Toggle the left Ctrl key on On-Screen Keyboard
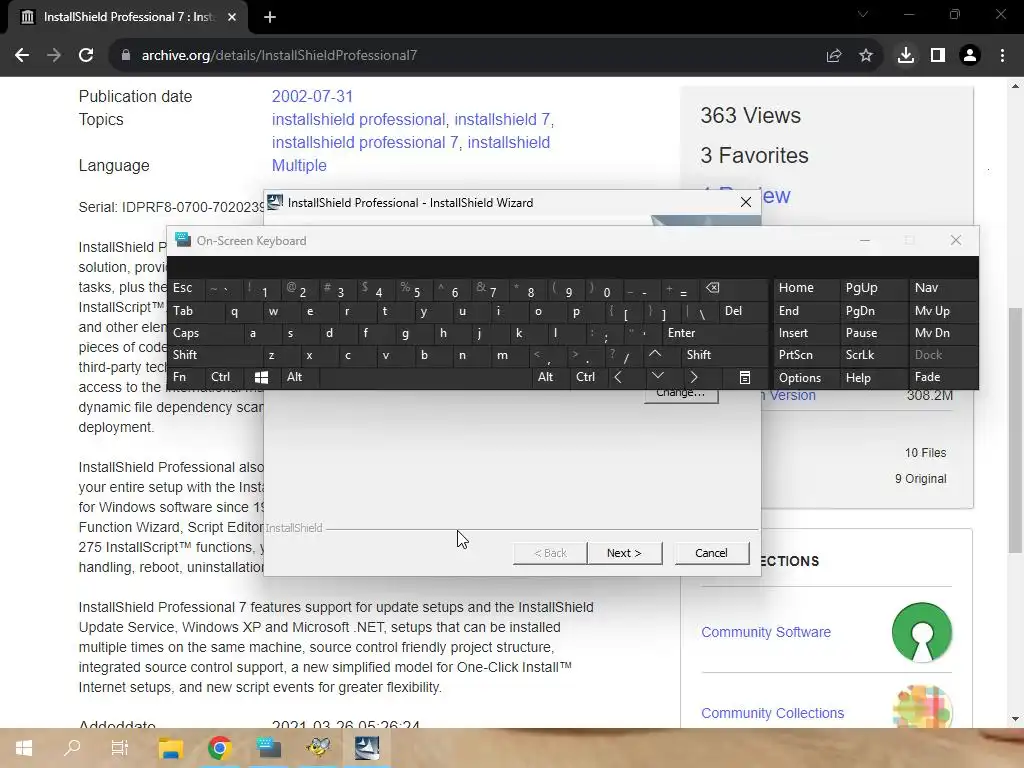 point(224,377)
